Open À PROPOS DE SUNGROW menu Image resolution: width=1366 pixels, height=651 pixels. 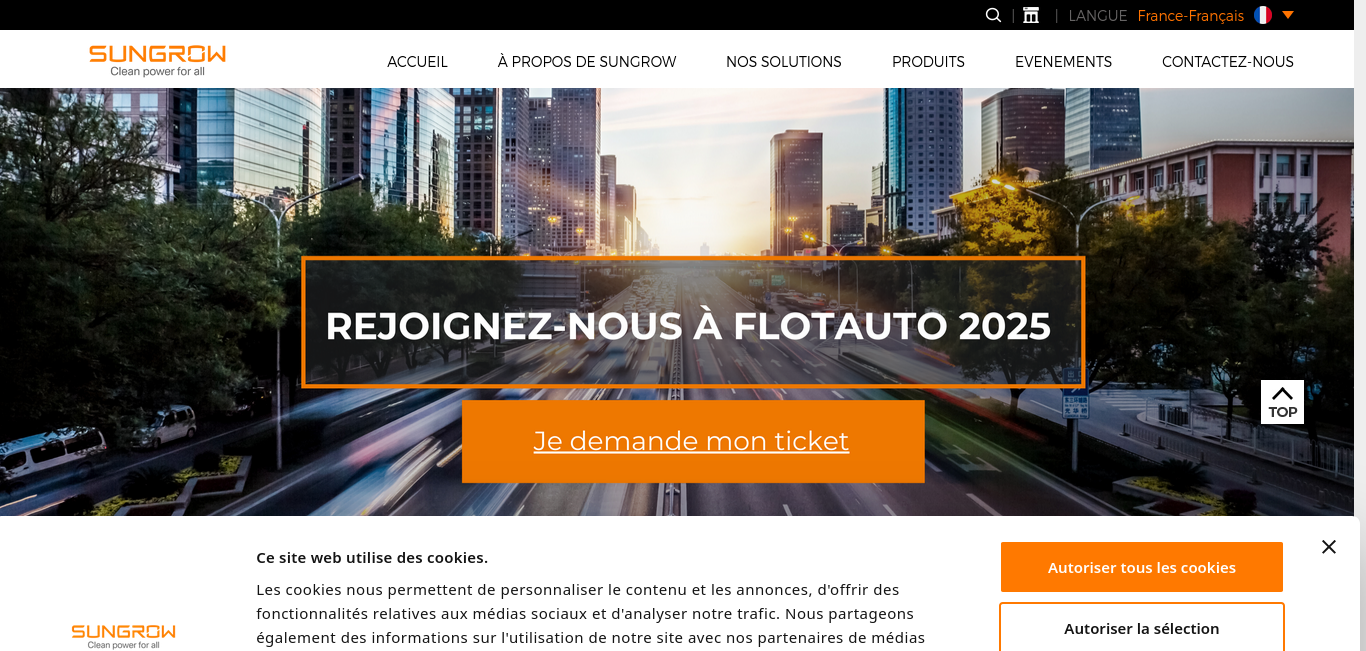coord(587,62)
